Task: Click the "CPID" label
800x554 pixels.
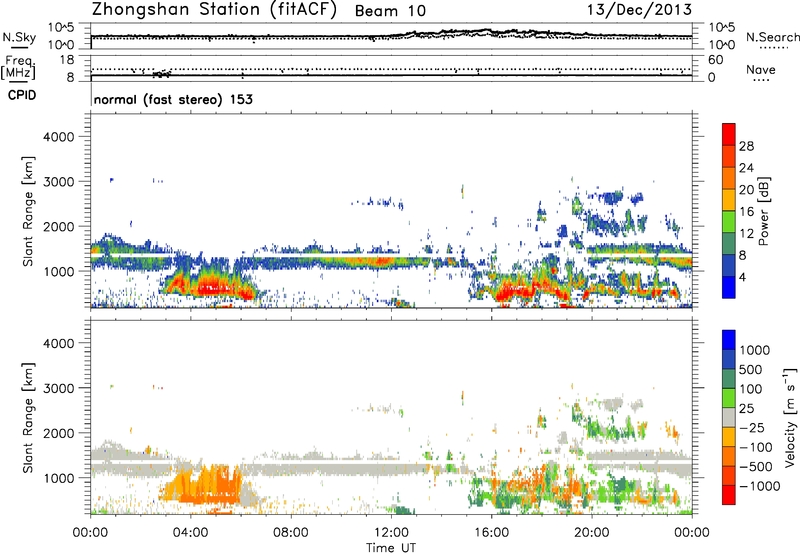Action: pos(22,95)
